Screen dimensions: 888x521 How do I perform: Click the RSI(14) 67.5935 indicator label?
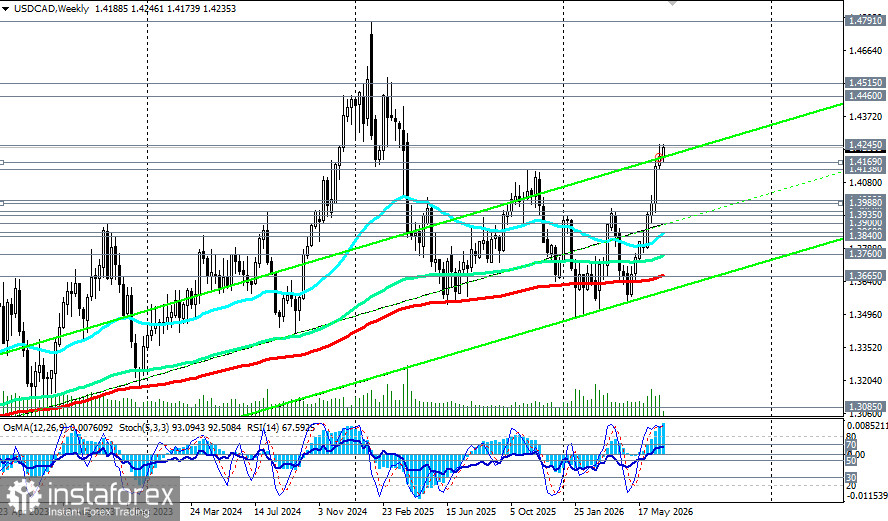tap(280, 428)
